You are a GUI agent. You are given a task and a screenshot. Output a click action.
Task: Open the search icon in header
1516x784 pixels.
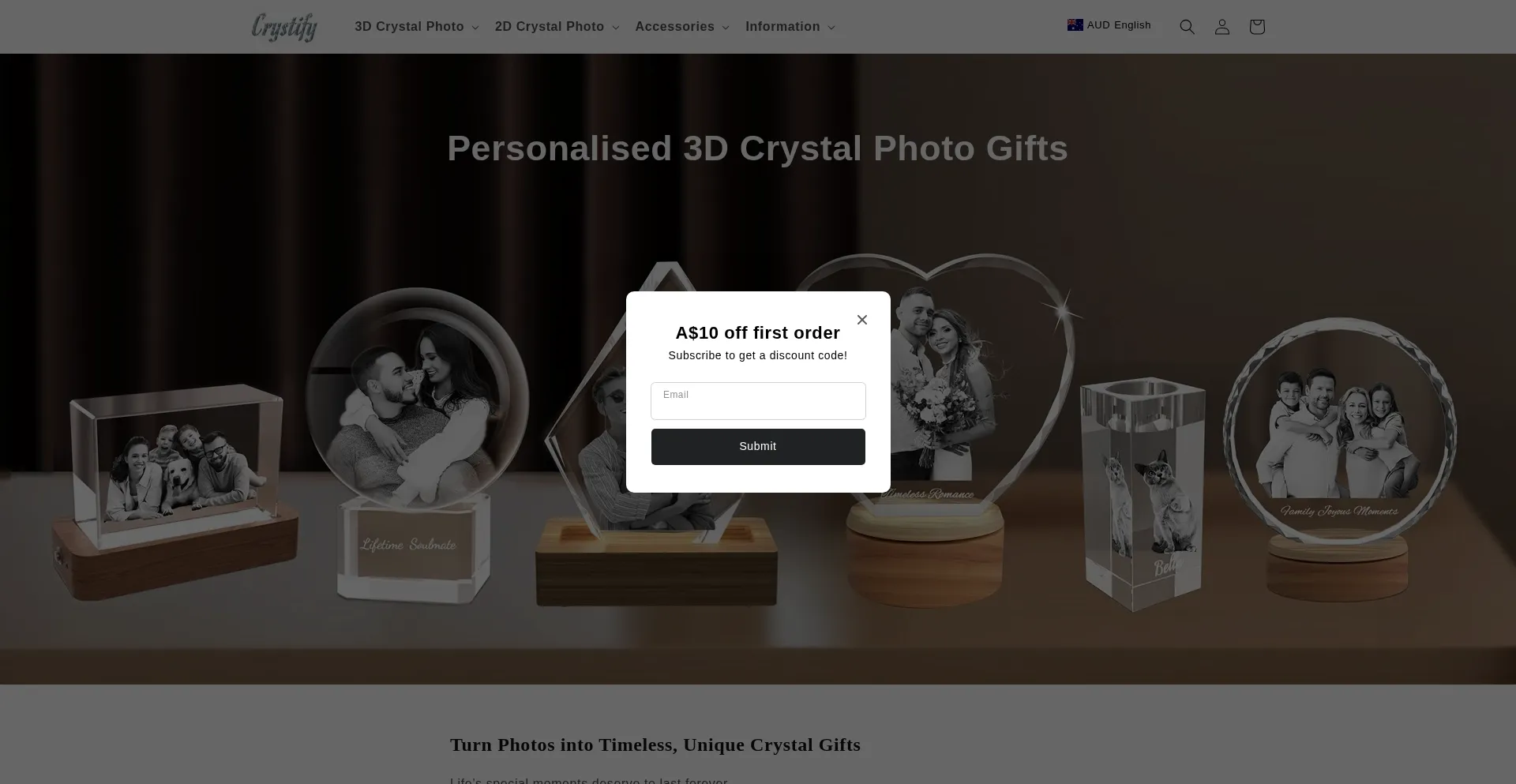click(1187, 27)
